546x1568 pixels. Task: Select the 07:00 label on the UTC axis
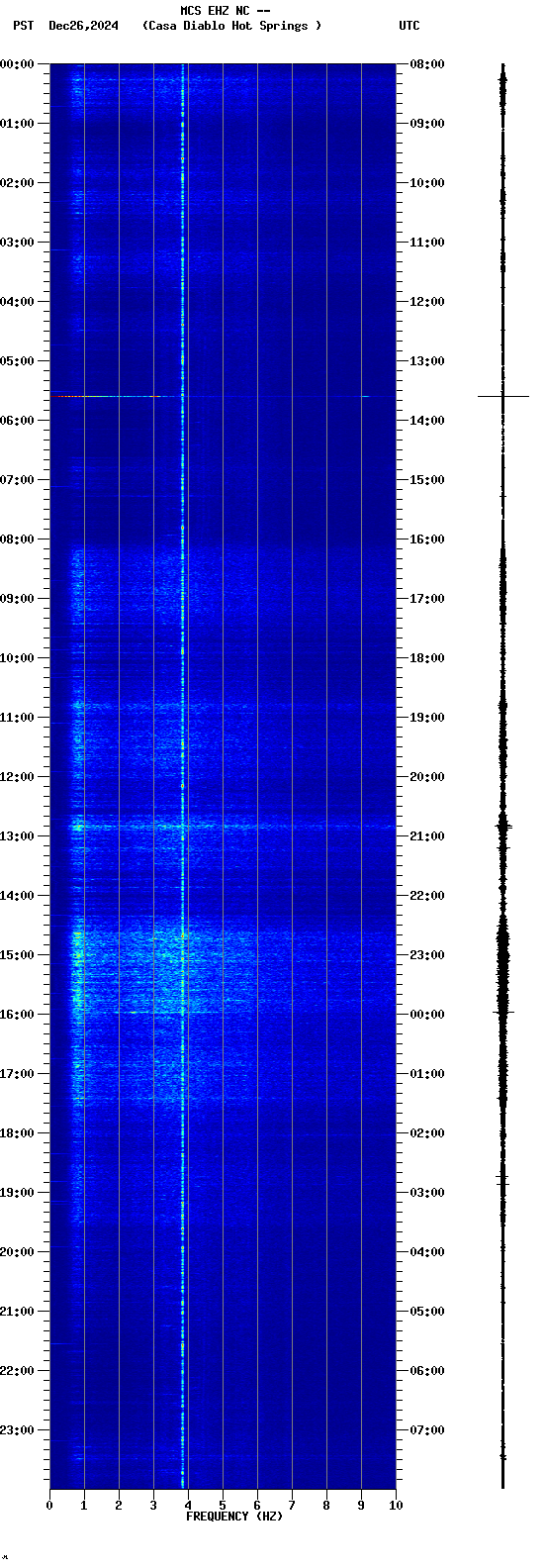click(x=426, y=1430)
